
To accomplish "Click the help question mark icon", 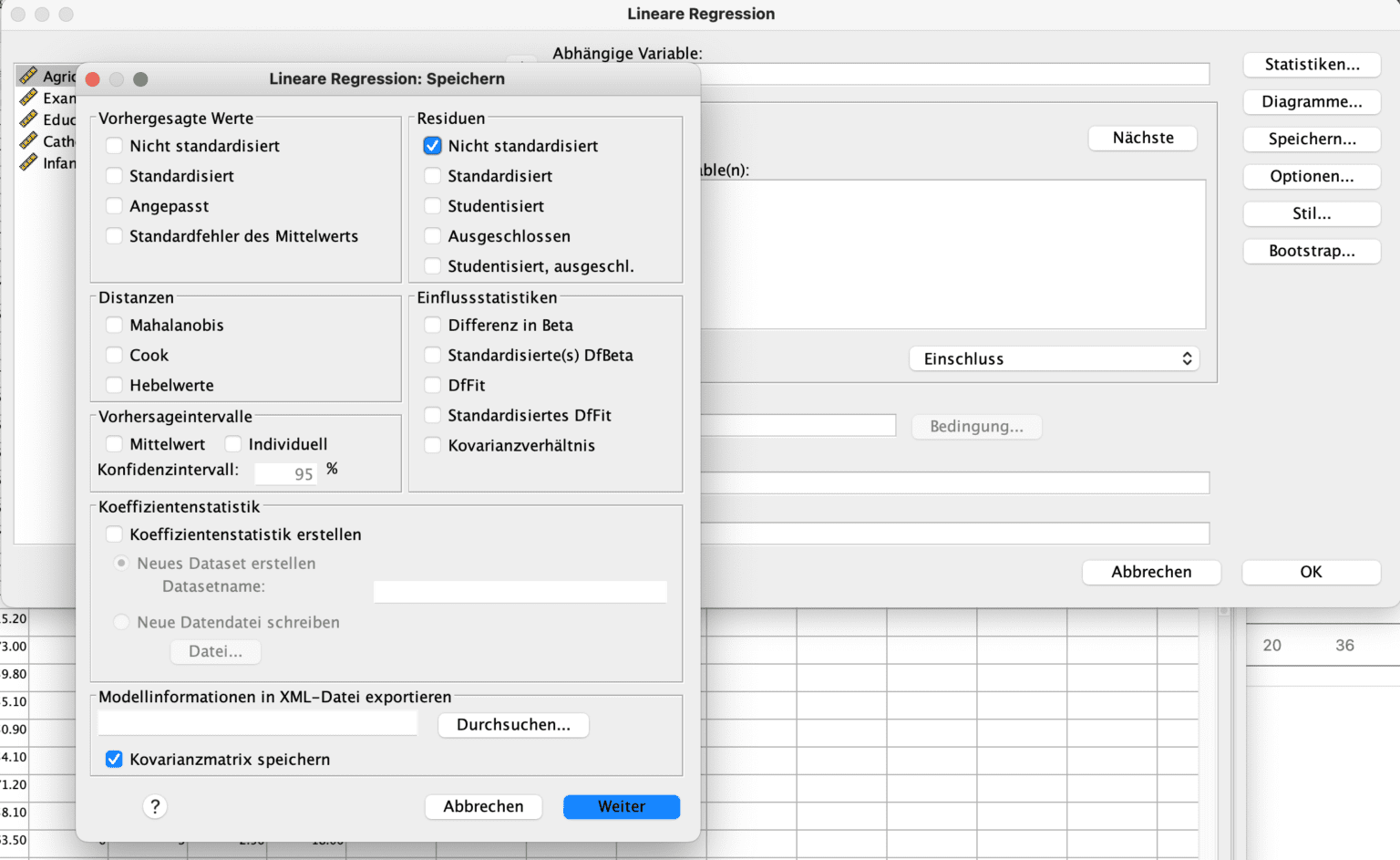I will (x=155, y=806).
